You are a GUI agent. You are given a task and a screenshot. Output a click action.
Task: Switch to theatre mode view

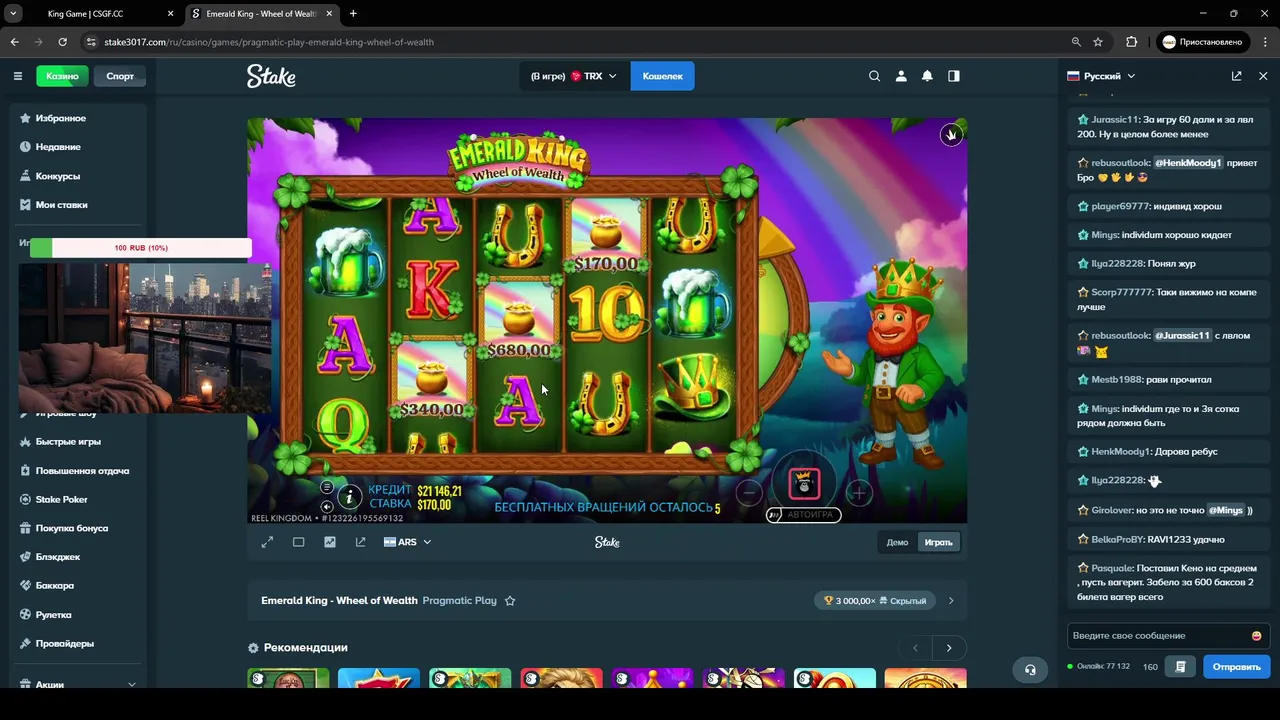pos(298,542)
